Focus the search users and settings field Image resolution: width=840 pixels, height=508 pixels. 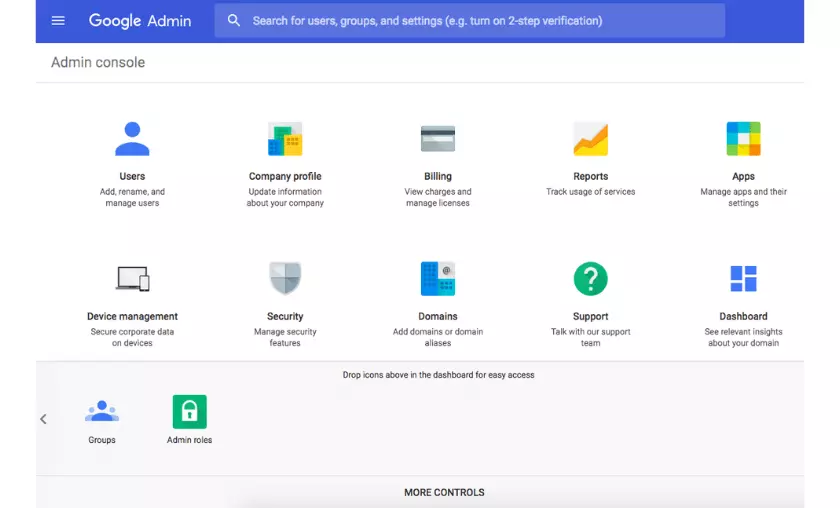[x=470, y=21]
